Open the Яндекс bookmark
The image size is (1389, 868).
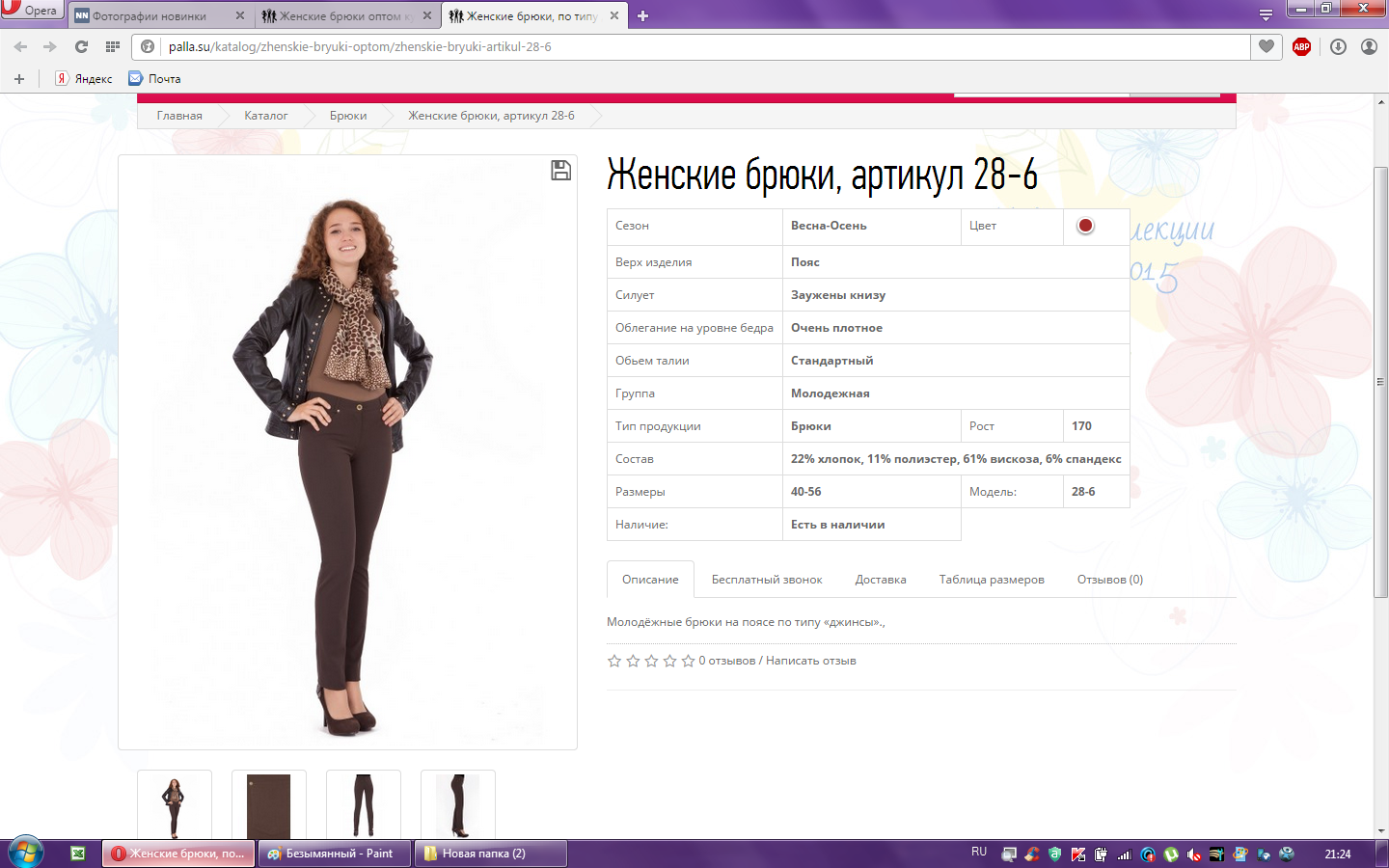(84, 79)
